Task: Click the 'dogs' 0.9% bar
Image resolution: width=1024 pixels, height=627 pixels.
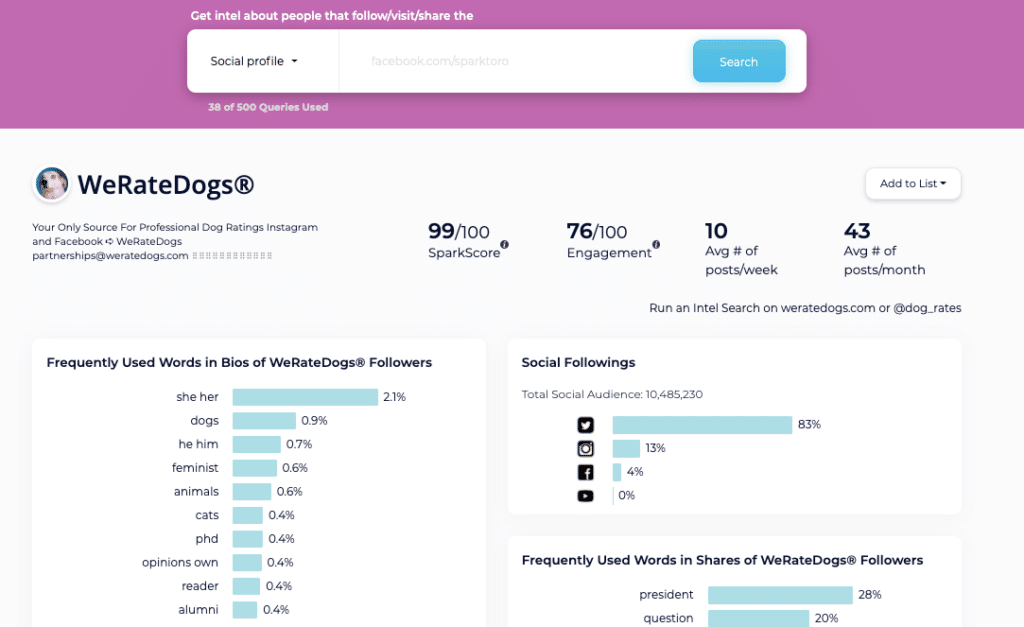Action: coord(264,421)
